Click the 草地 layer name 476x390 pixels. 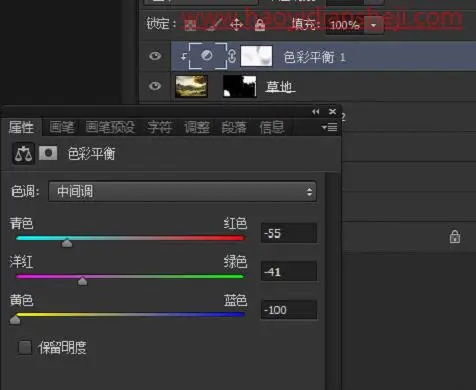tap(280, 87)
